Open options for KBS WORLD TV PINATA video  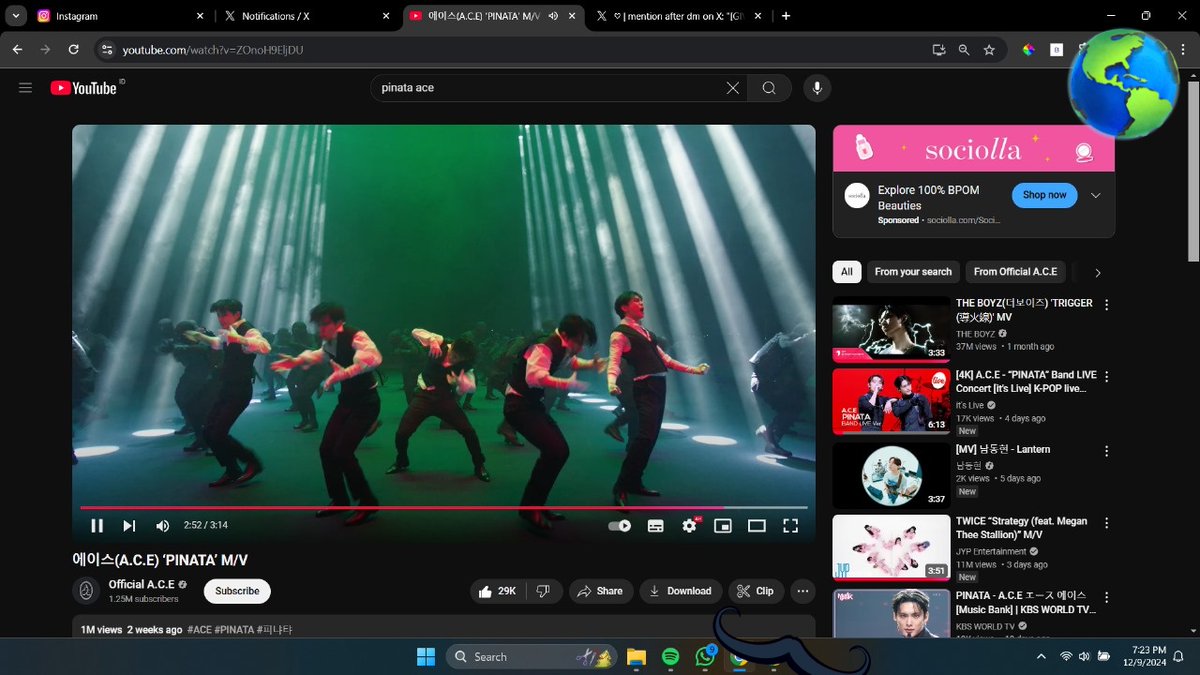click(1106, 598)
